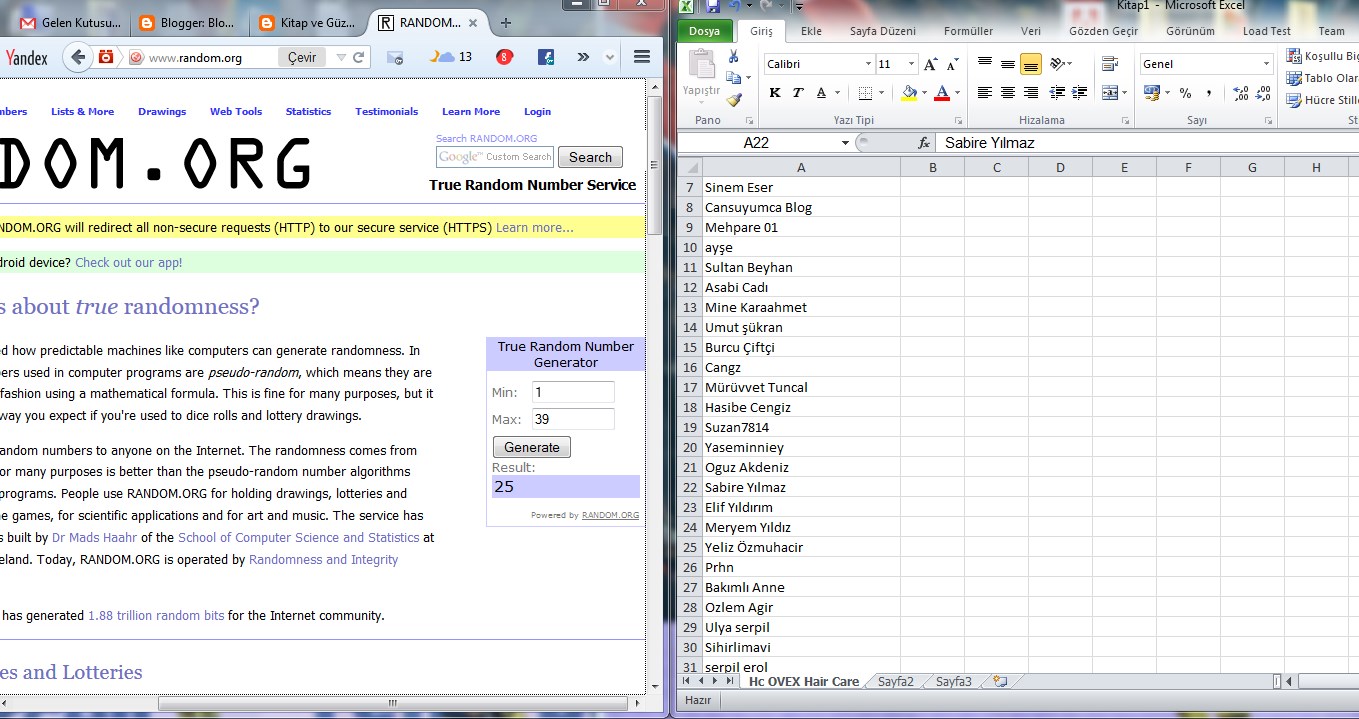1359x719 pixels.
Task: Click the Borders icon in Yazı Tipi
Action: [865, 93]
